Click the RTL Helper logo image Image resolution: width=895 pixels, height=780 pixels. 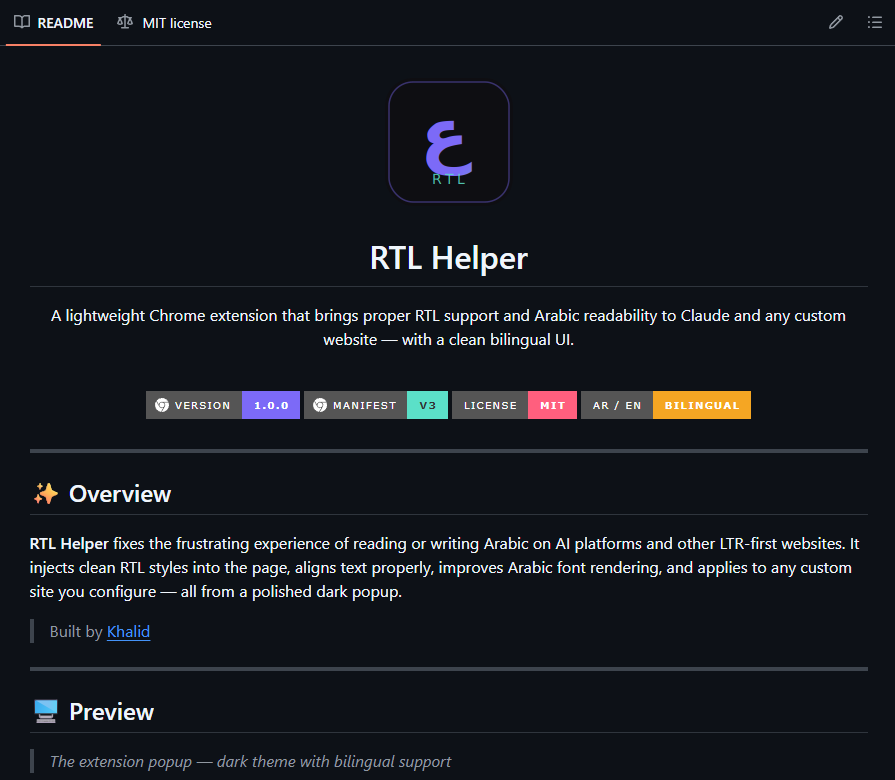[449, 142]
